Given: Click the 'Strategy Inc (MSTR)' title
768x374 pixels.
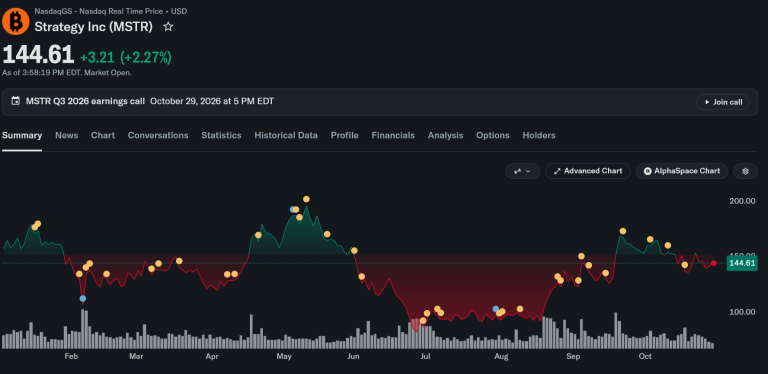Looking at the screenshot, I should coord(94,27).
